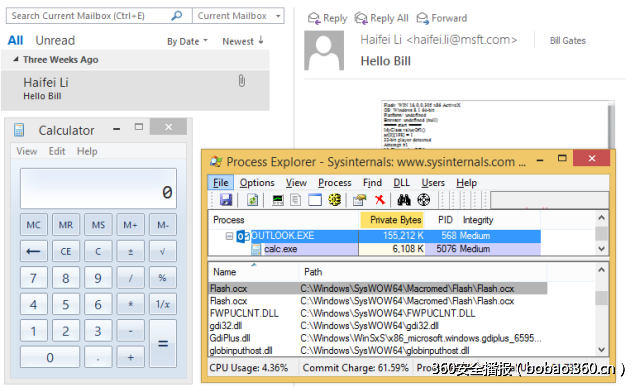Toggle the lower pane window icon
Screen dimensions: 640x387
click(315, 200)
